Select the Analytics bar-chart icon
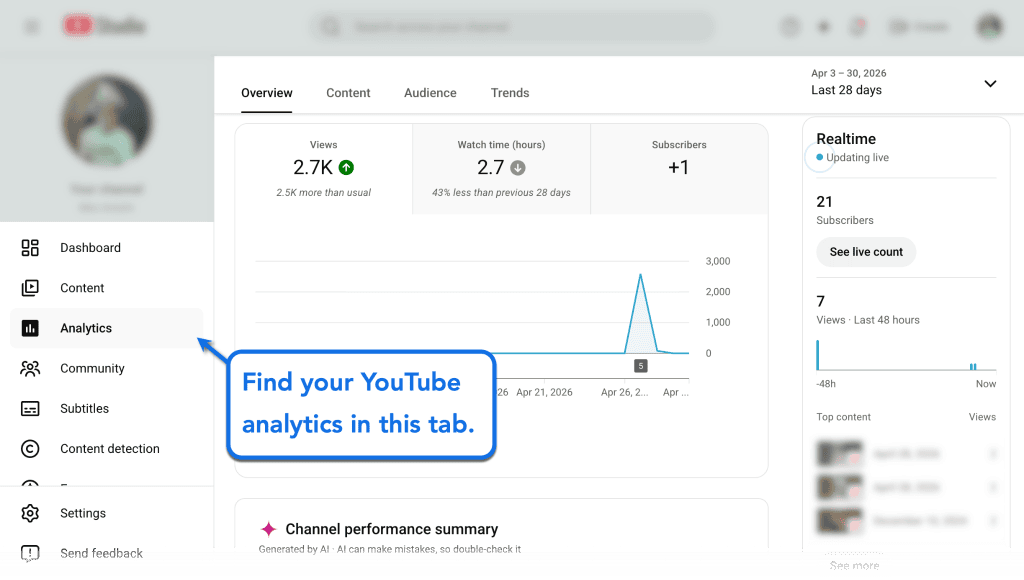The image size is (1024, 580). 30,328
